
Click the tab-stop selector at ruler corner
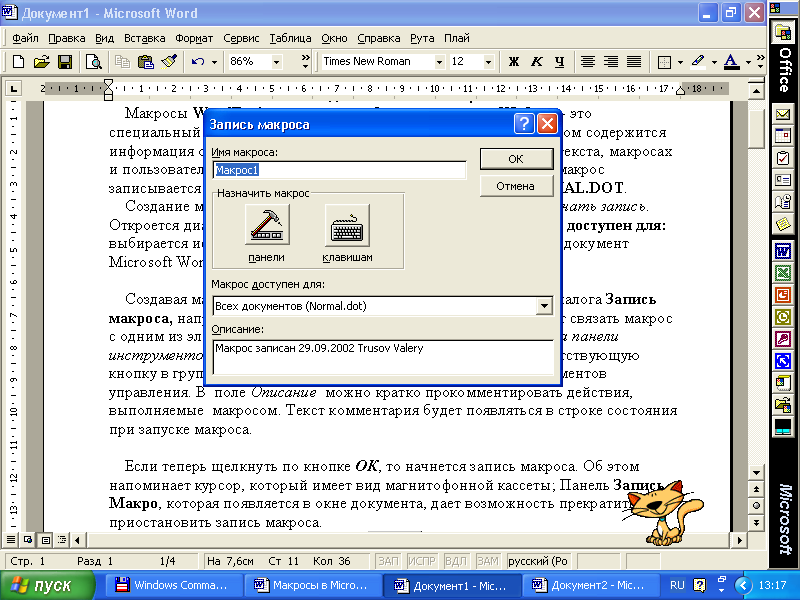14,89
